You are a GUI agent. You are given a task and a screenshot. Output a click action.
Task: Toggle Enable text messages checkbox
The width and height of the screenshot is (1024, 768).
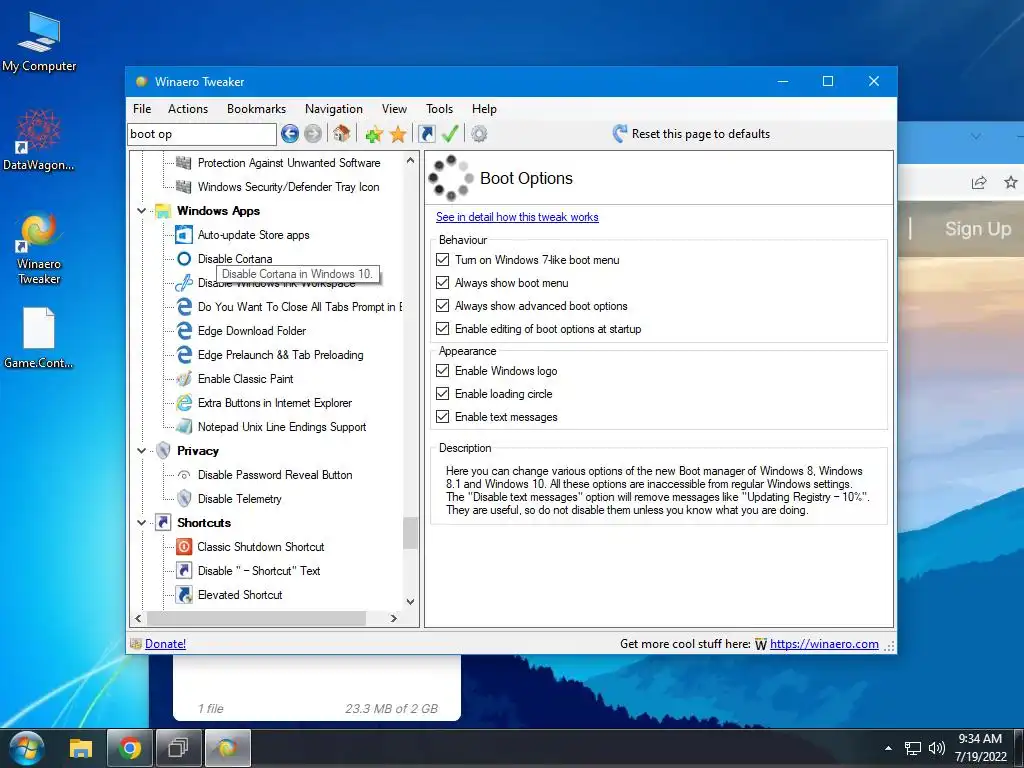click(x=443, y=417)
